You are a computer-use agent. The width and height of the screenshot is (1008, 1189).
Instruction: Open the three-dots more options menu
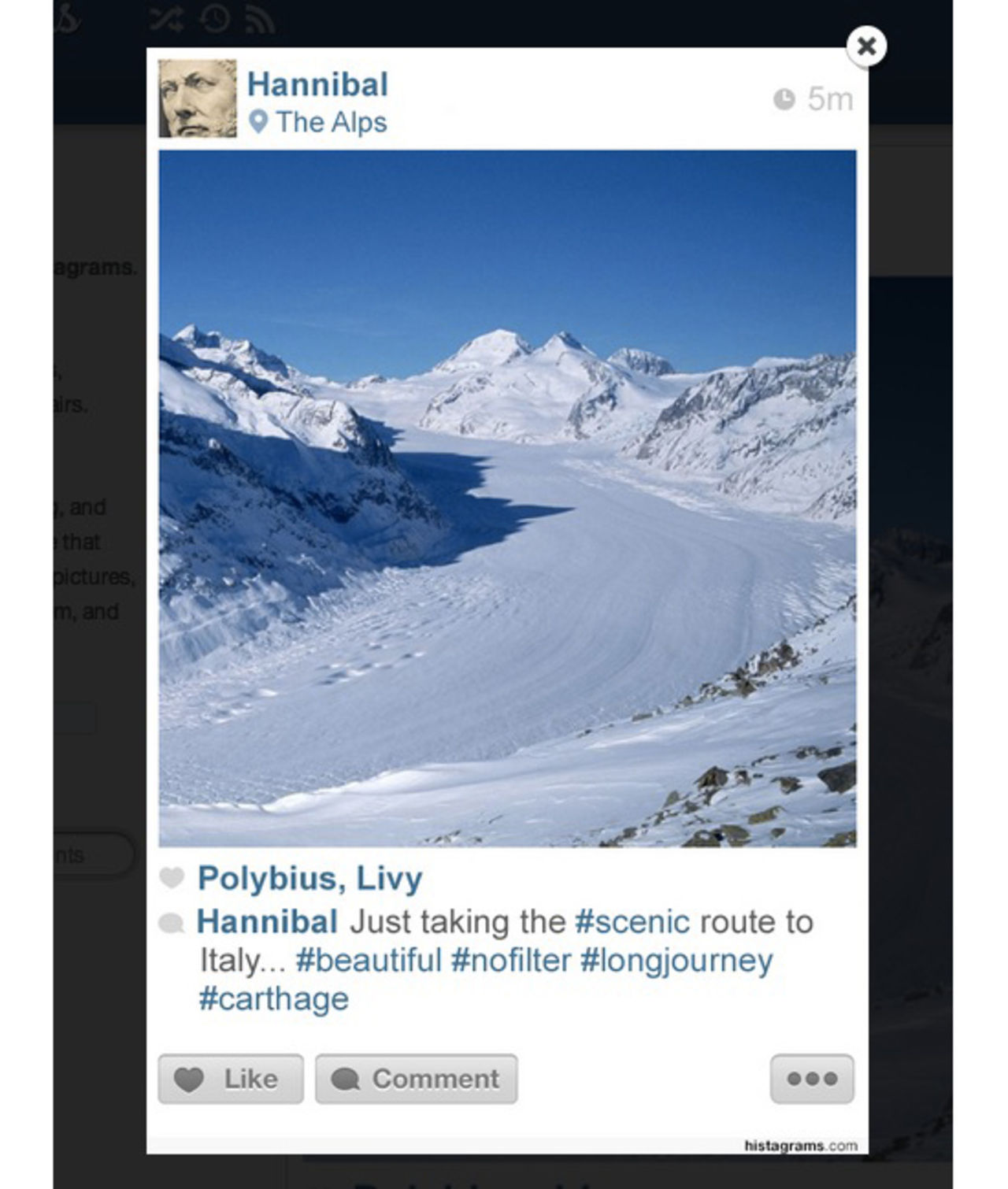click(x=812, y=1078)
